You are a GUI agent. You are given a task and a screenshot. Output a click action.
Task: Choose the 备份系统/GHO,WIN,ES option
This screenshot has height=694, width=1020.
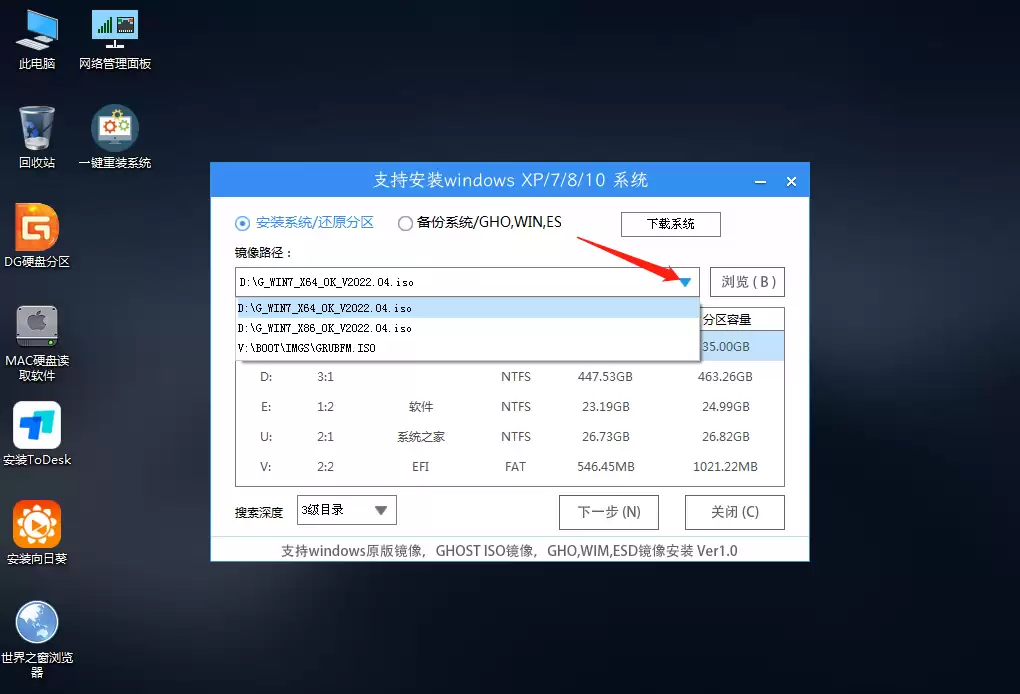[x=406, y=223]
